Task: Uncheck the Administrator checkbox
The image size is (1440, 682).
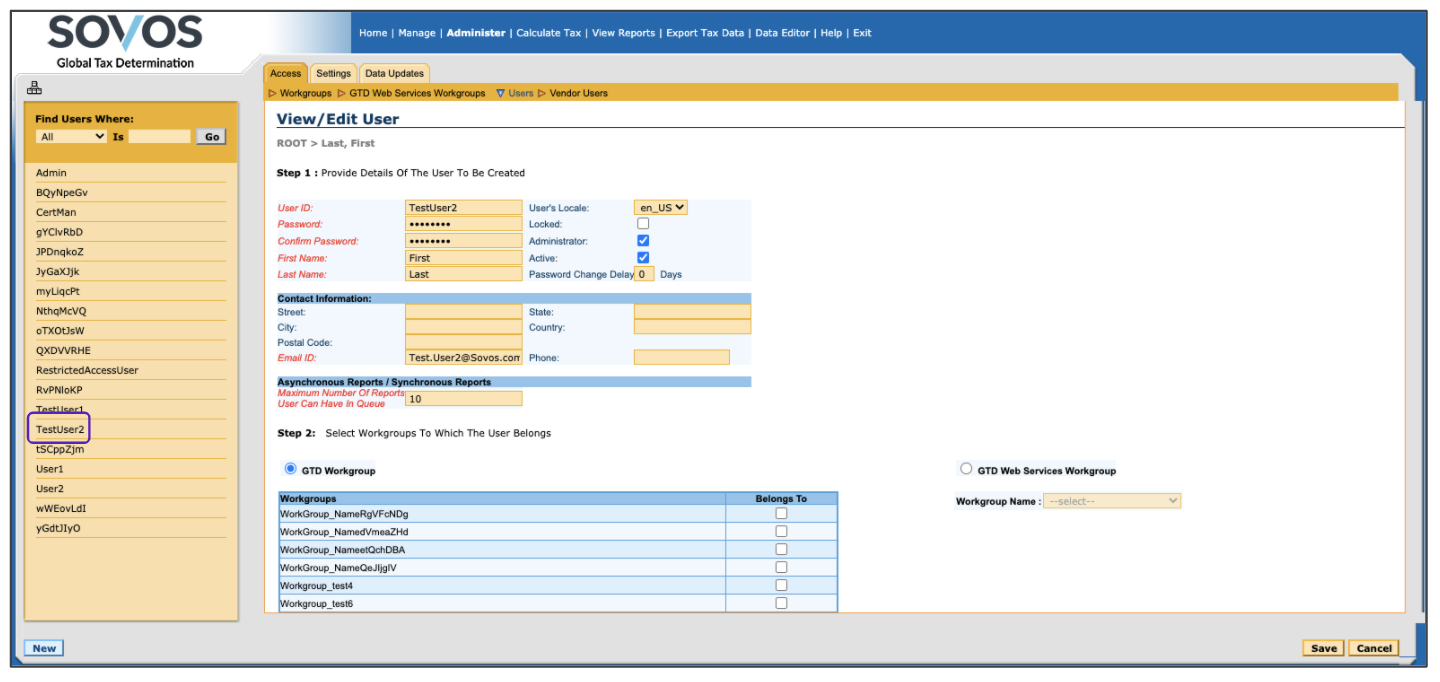Action: (x=643, y=241)
